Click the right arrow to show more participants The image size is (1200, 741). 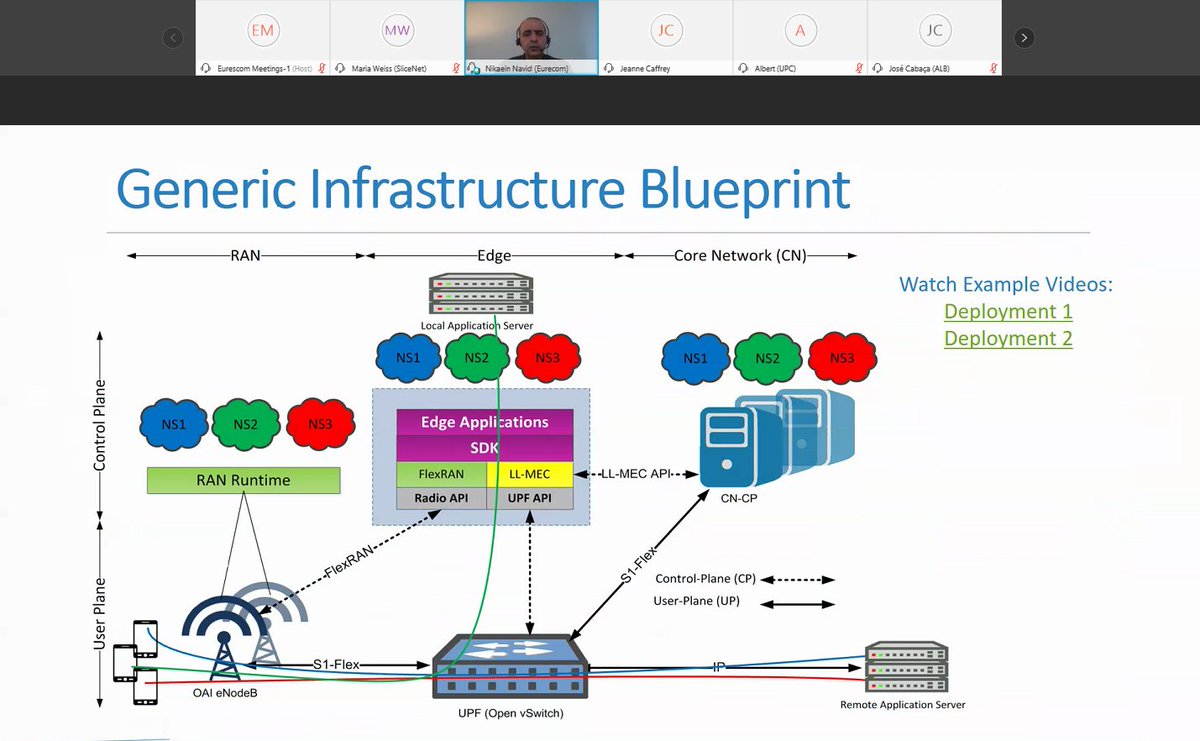[1023, 37]
